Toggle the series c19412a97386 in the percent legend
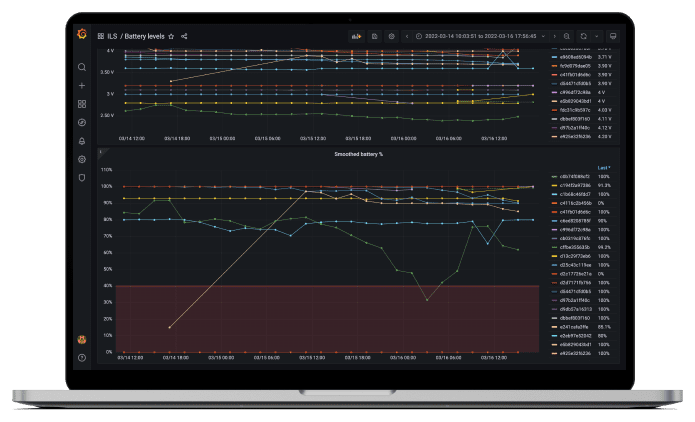This screenshot has width=695, height=422. [575, 185]
